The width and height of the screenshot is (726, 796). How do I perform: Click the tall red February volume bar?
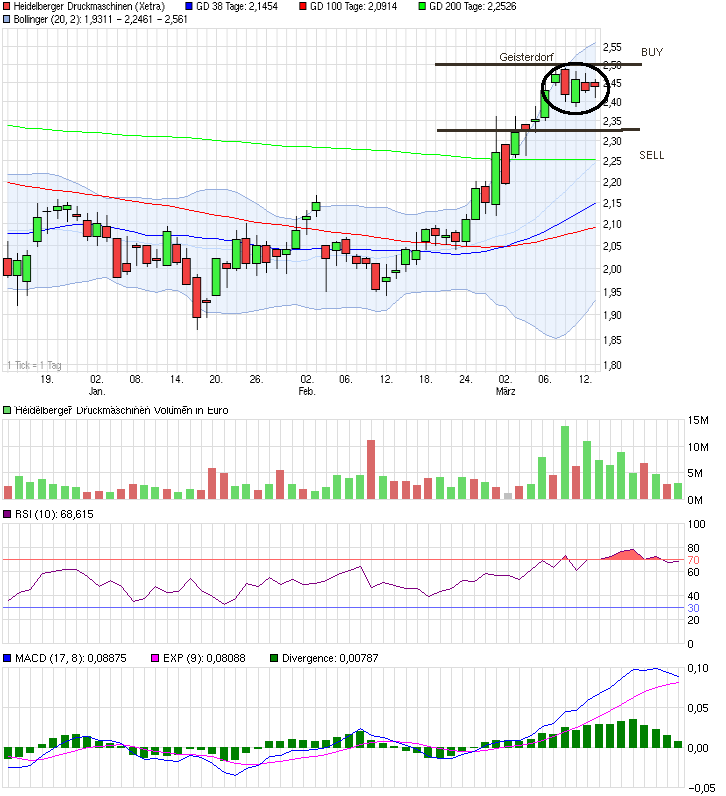[x=371, y=470]
